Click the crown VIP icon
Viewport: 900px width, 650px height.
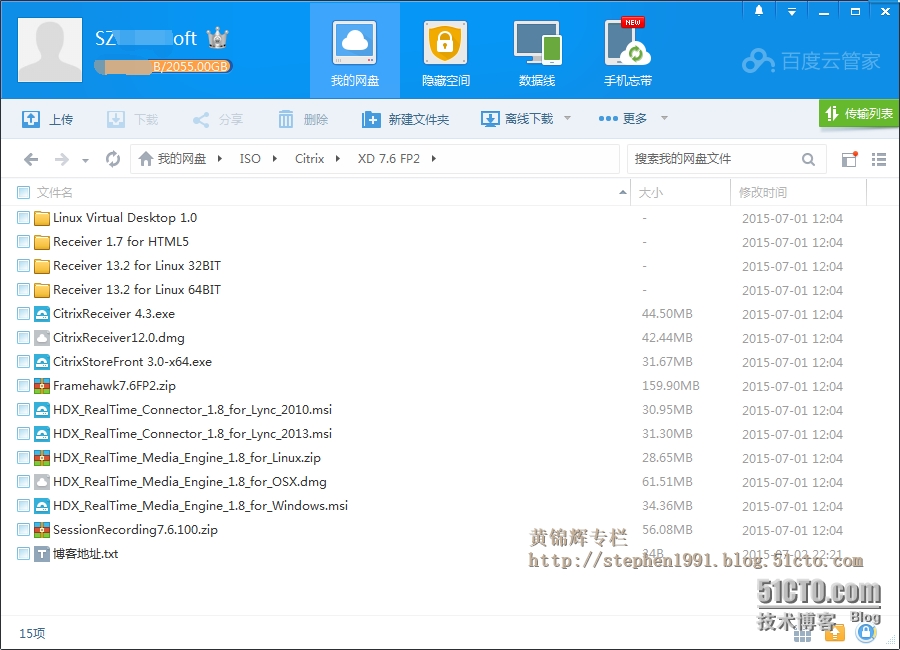point(218,38)
